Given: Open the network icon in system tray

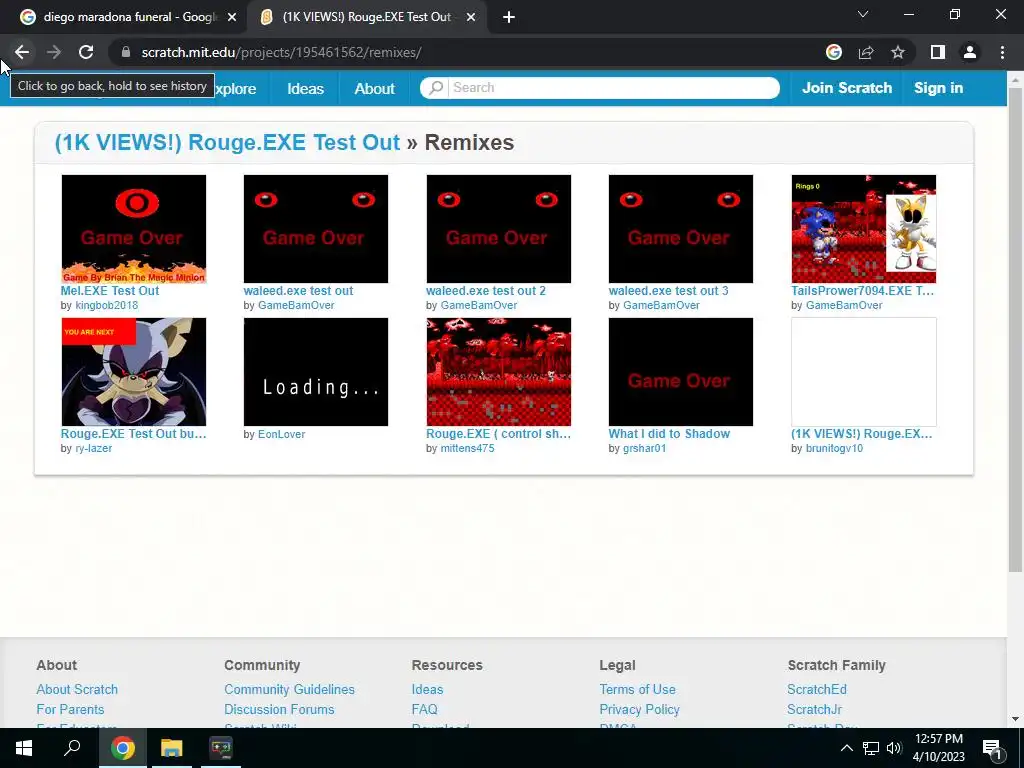Looking at the screenshot, I should 871,748.
